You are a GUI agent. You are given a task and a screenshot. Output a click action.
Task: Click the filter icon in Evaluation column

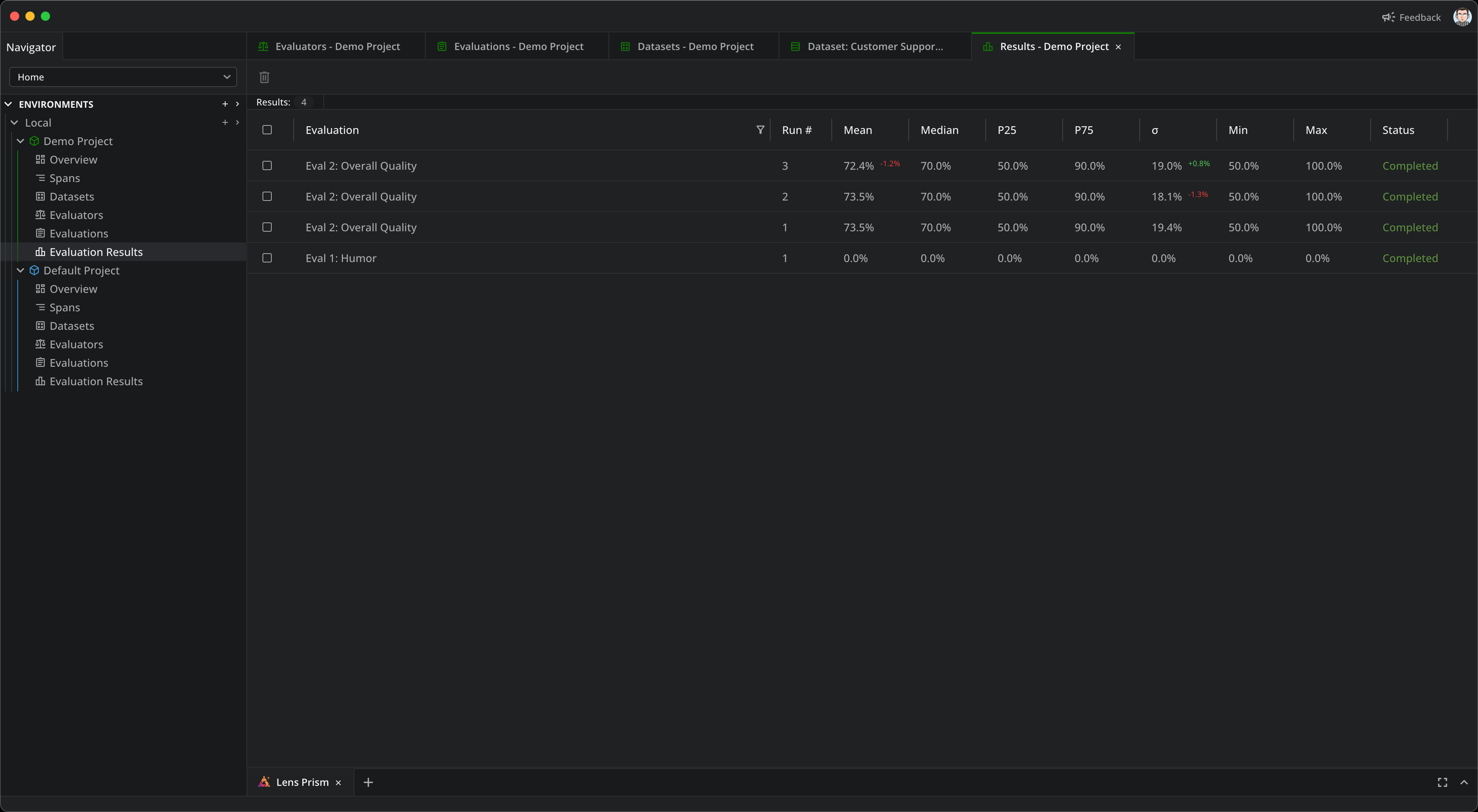760,130
